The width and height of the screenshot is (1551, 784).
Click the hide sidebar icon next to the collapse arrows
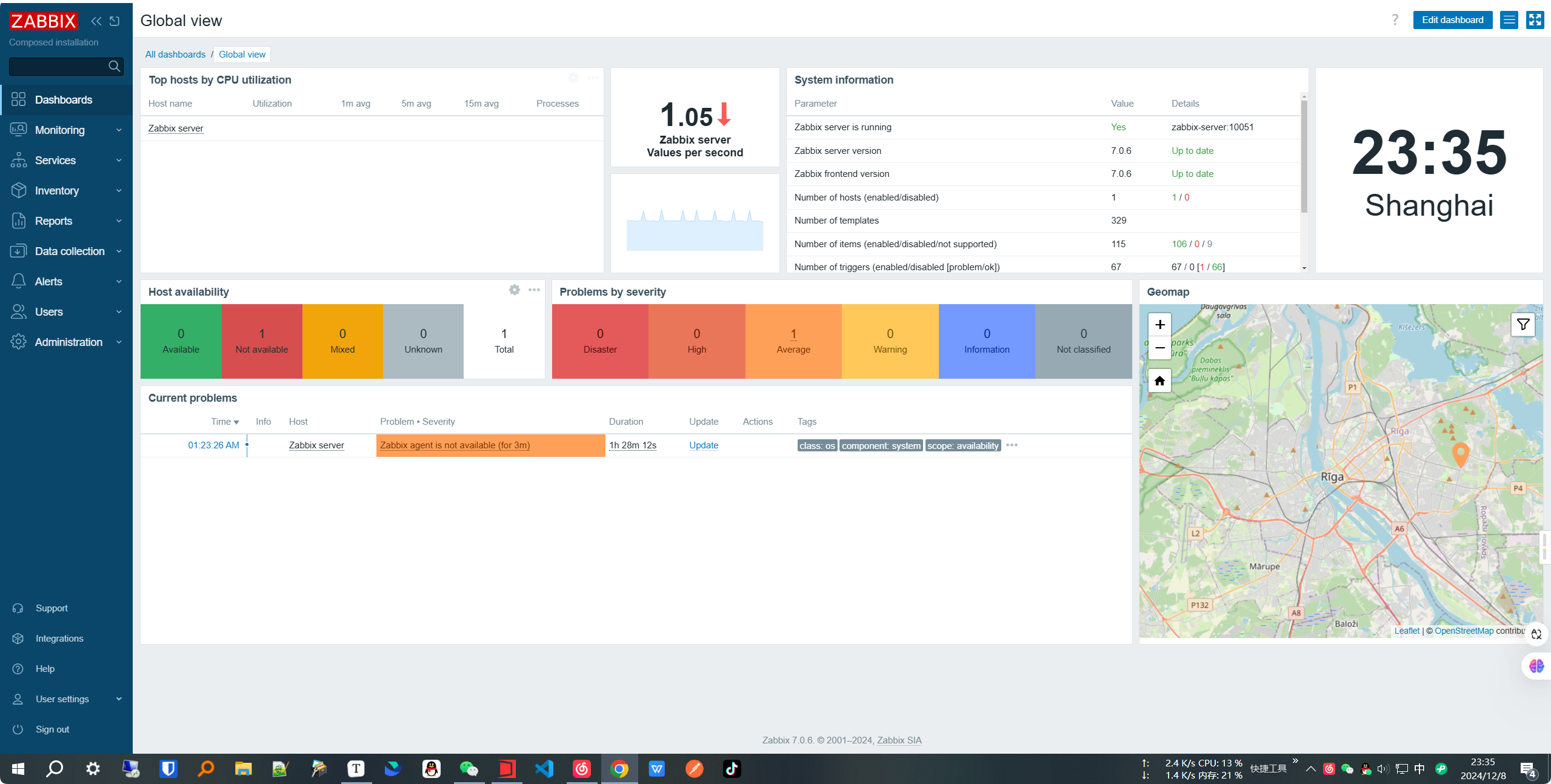pos(115,21)
